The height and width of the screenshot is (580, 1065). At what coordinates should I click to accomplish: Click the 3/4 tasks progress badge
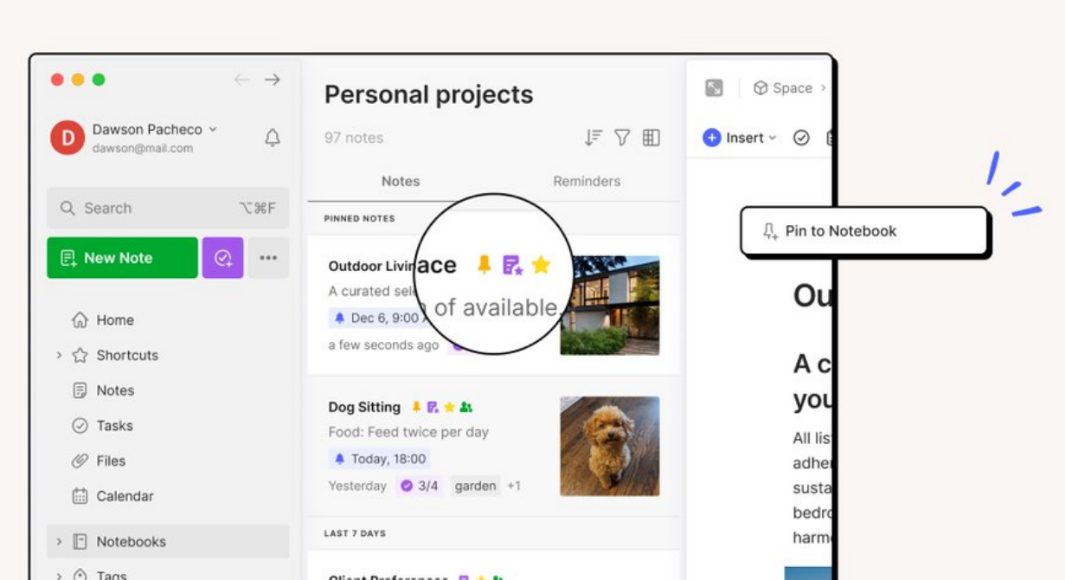coord(420,486)
